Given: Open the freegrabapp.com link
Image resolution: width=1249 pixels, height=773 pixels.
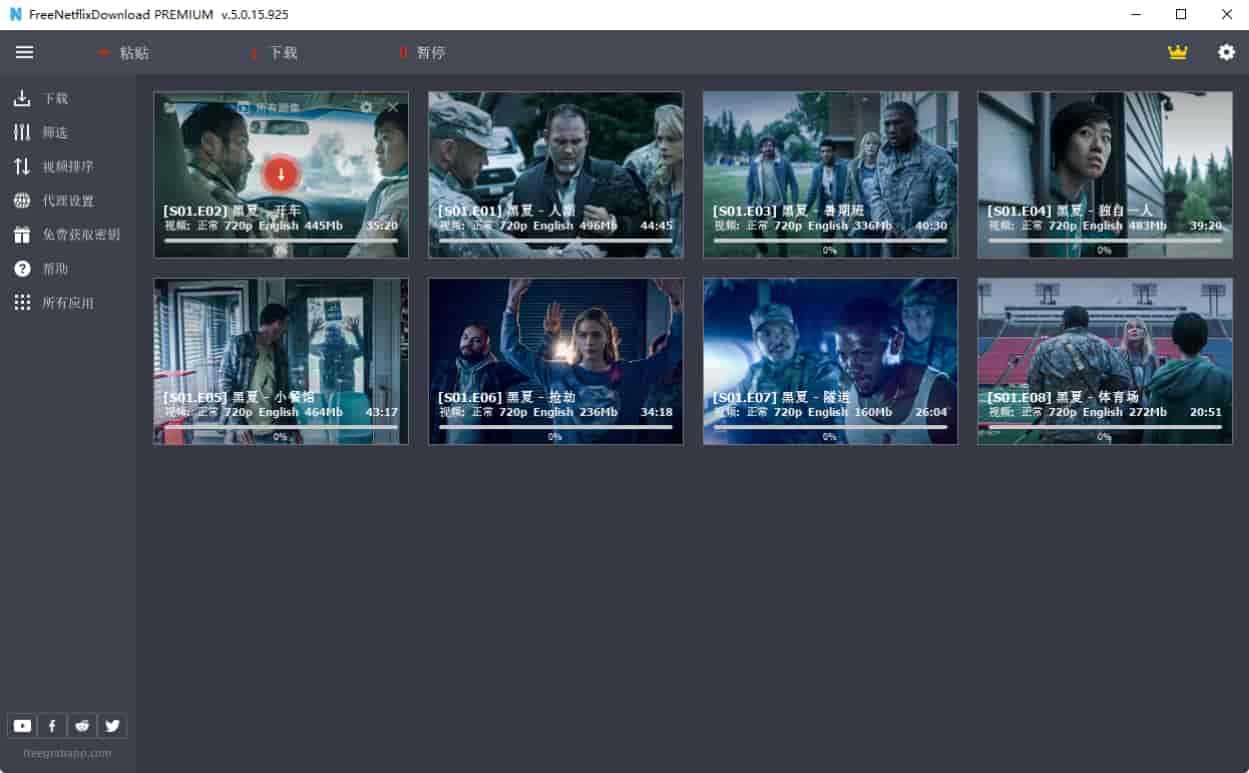Looking at the screenshot, I should click(67, 753).
